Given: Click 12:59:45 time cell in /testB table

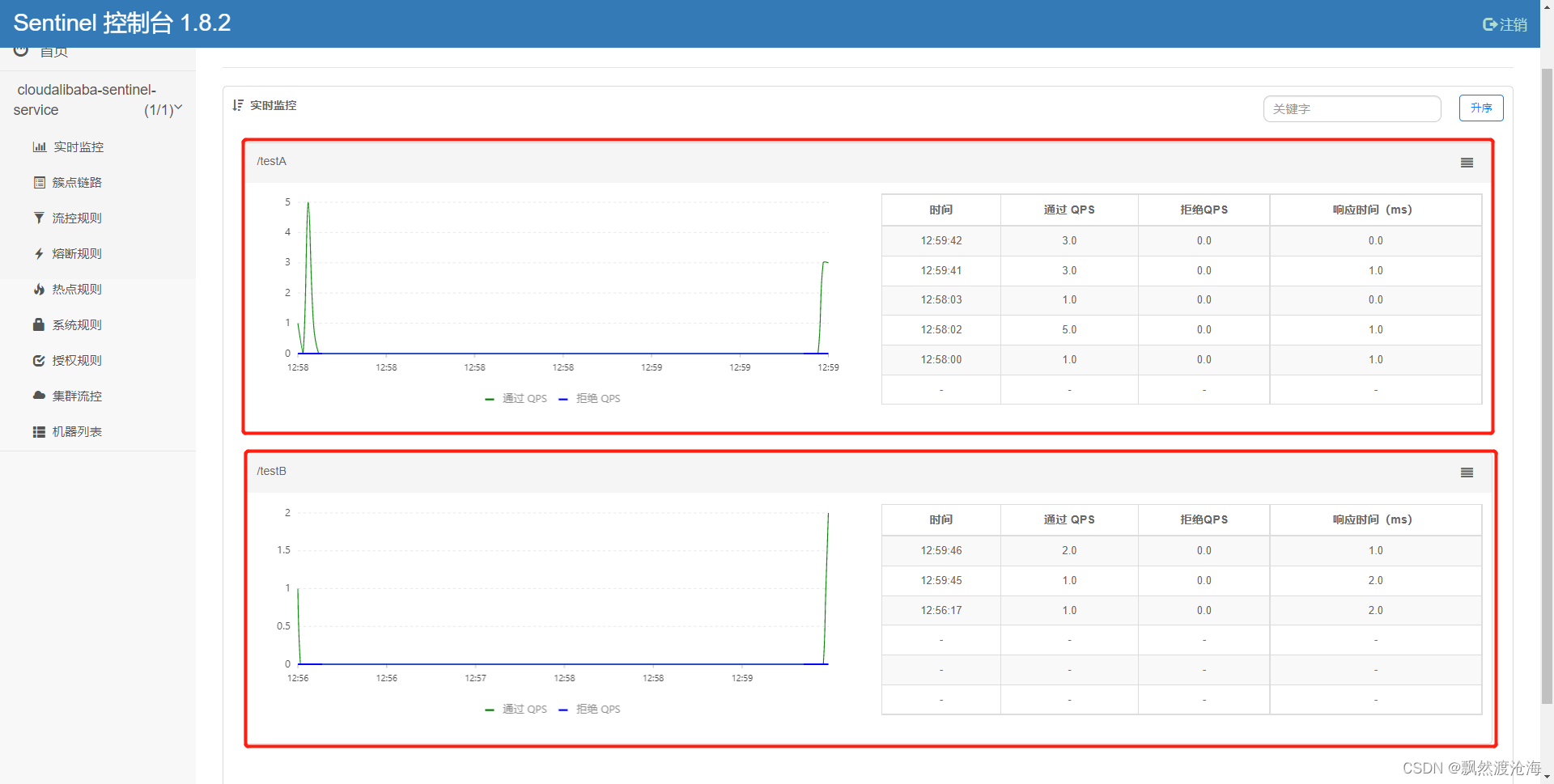Looking at the screenshot, I should [x=941, y=581].
